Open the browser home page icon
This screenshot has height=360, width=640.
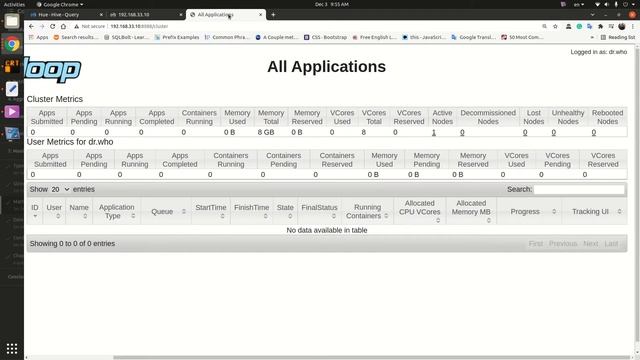pyautogui.click(x=63, y=26)
